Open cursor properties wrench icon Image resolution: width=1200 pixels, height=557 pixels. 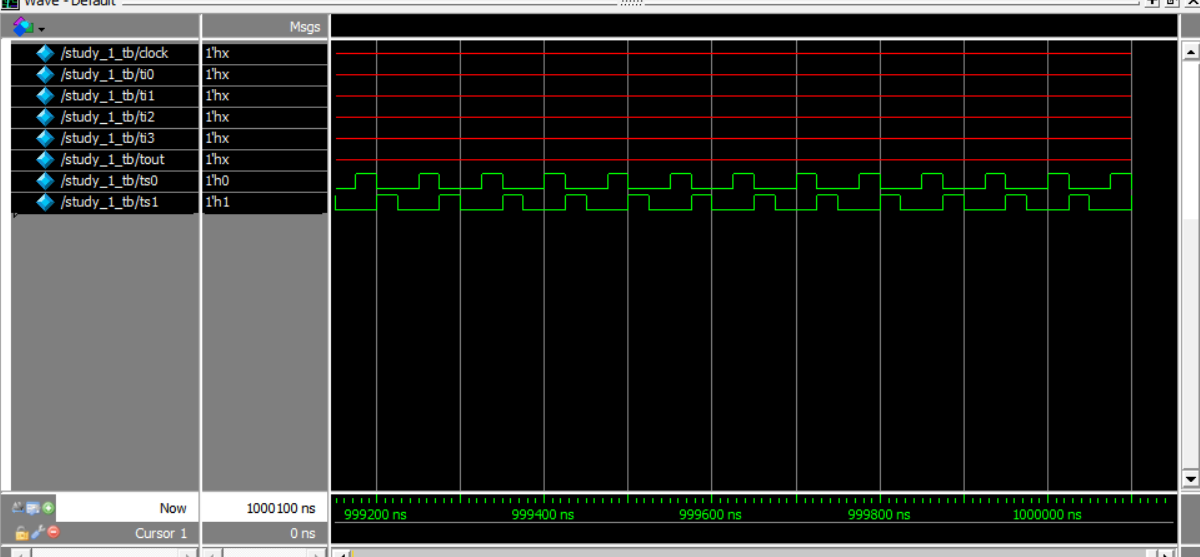[37, 533]
